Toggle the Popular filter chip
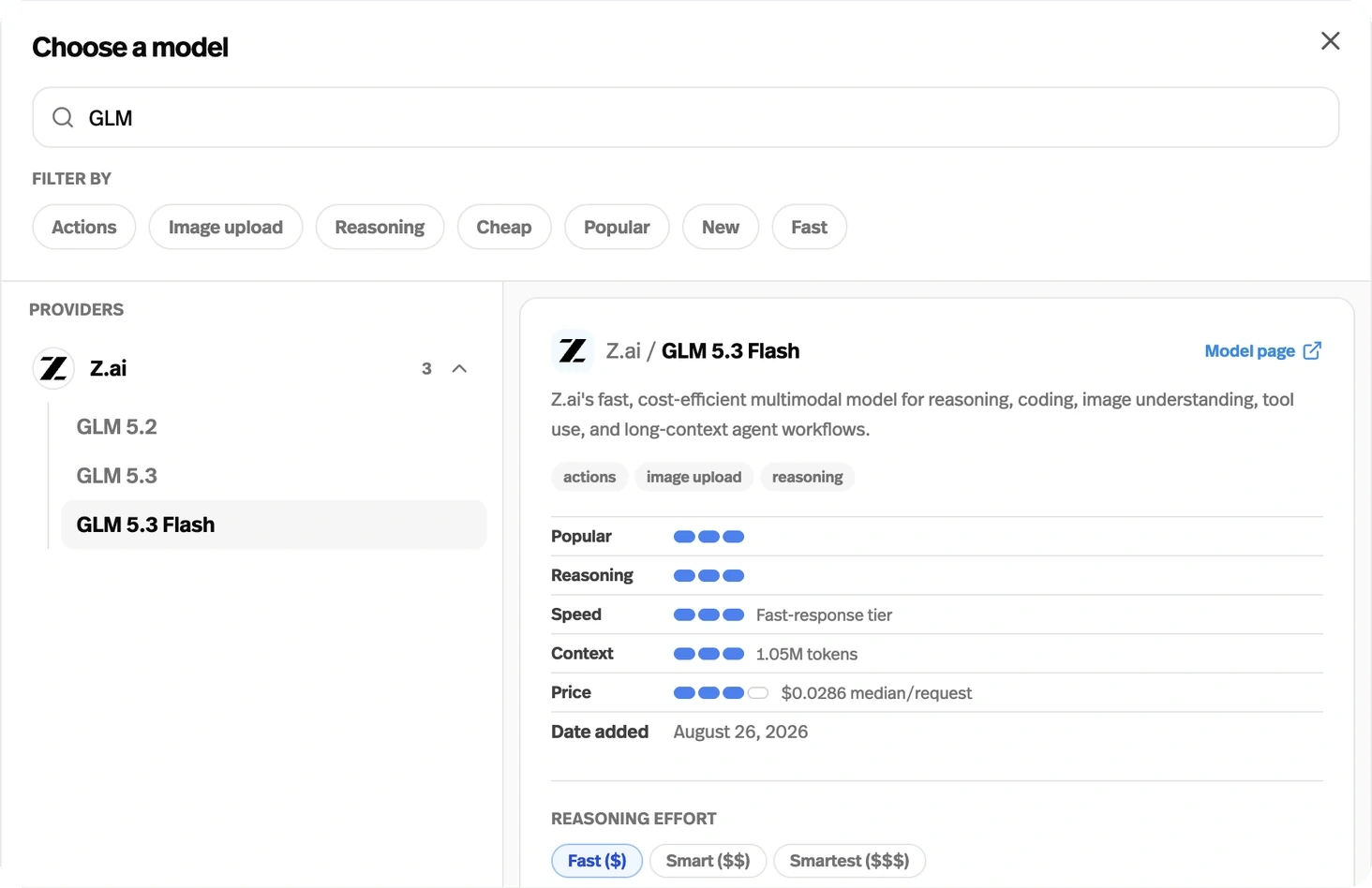 [x=617, y=227]
